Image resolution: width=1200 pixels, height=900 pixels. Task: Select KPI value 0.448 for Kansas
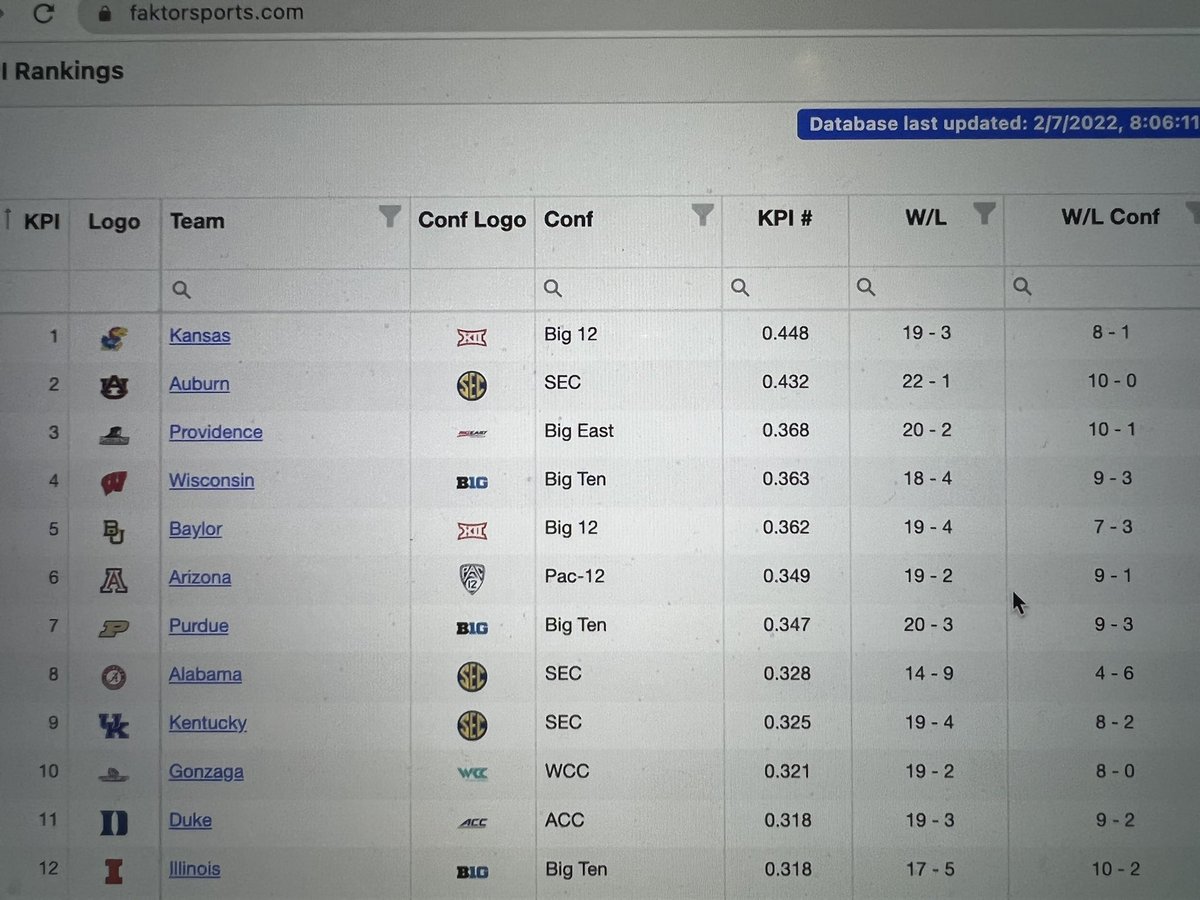coord(786,333)
